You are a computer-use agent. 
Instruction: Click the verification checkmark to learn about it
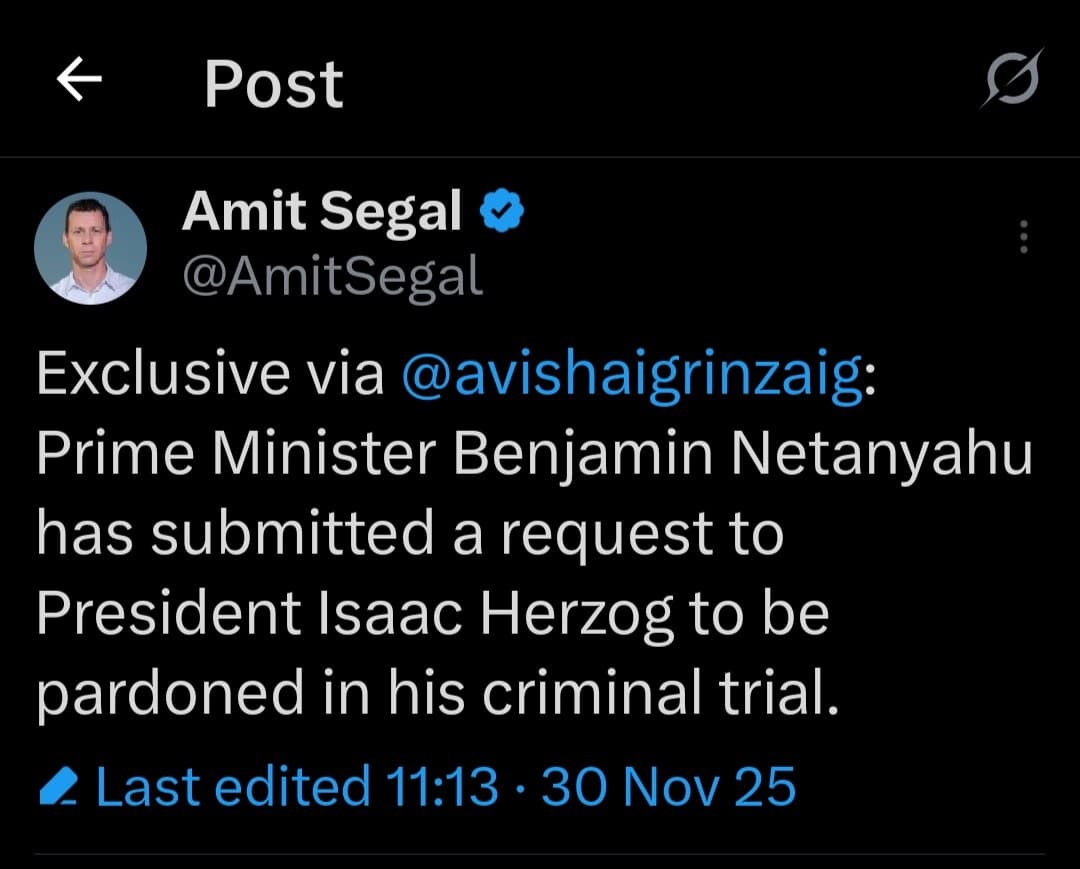coord(501,210)
